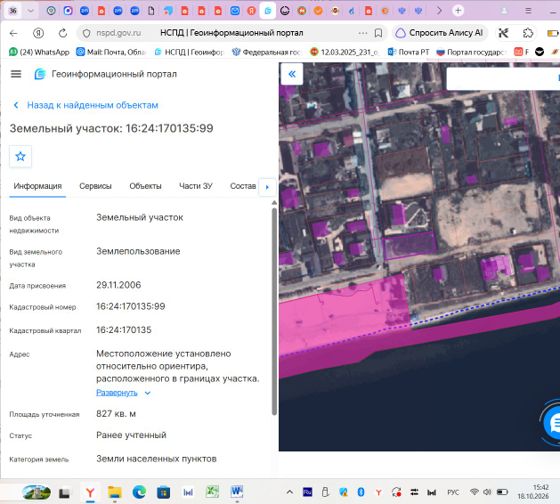Bookmark this page using the bookmark icon
The image size is (560, 504).
click(x=378, y=33)
